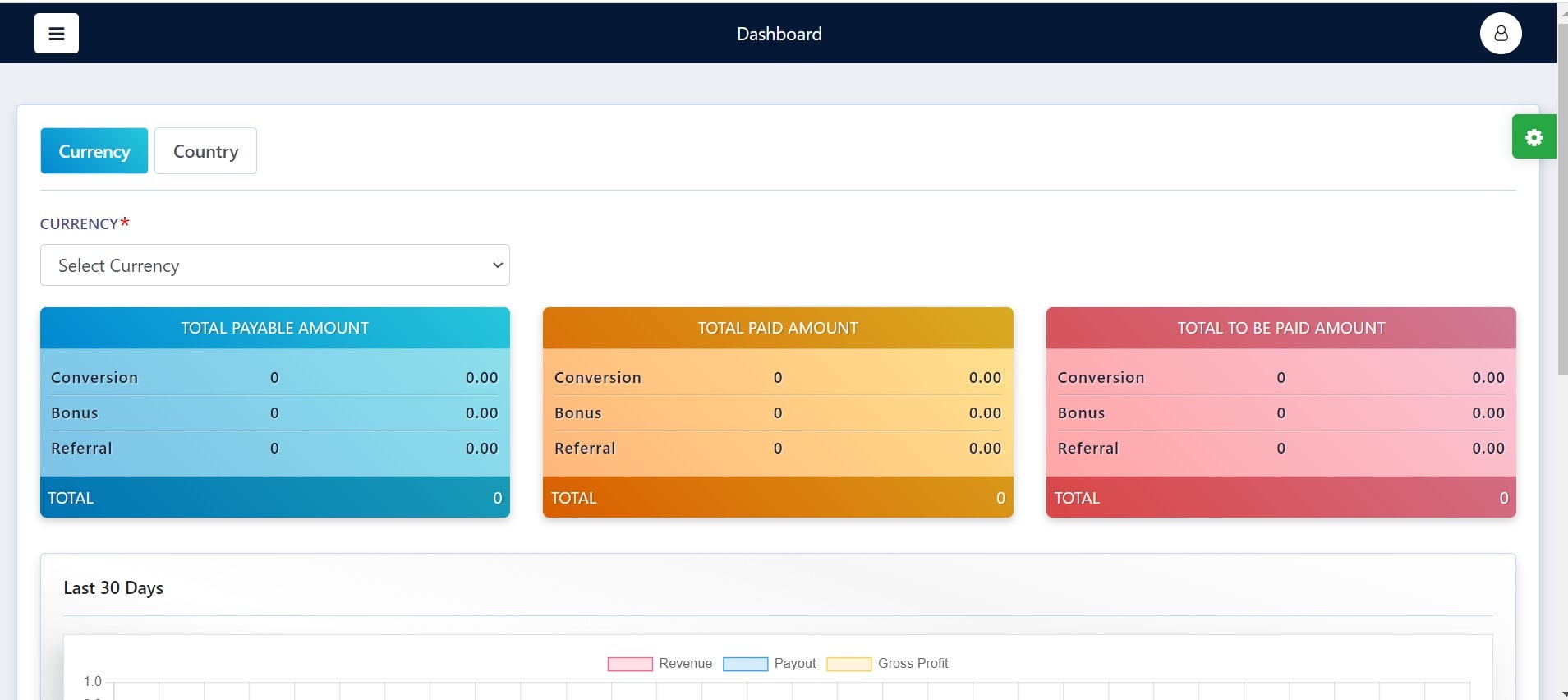Click the TOTAL PAYABLE AMOUNT header
Image resolution: width=1568 pixels, height=700 pixels.
coord(275,328)
